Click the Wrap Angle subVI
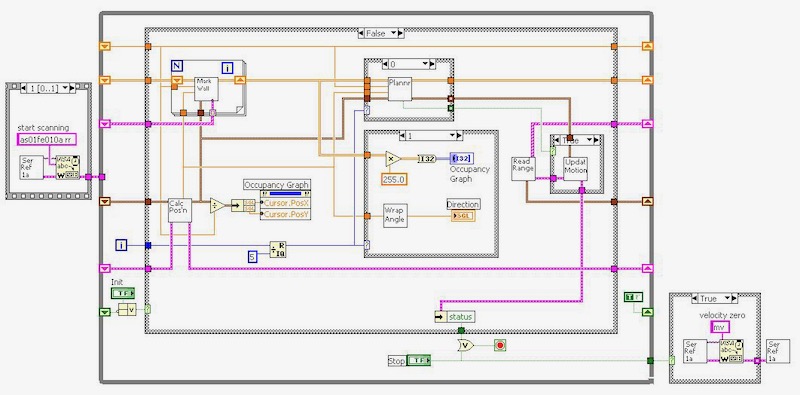The image size is (800, 395). (395, 216)
